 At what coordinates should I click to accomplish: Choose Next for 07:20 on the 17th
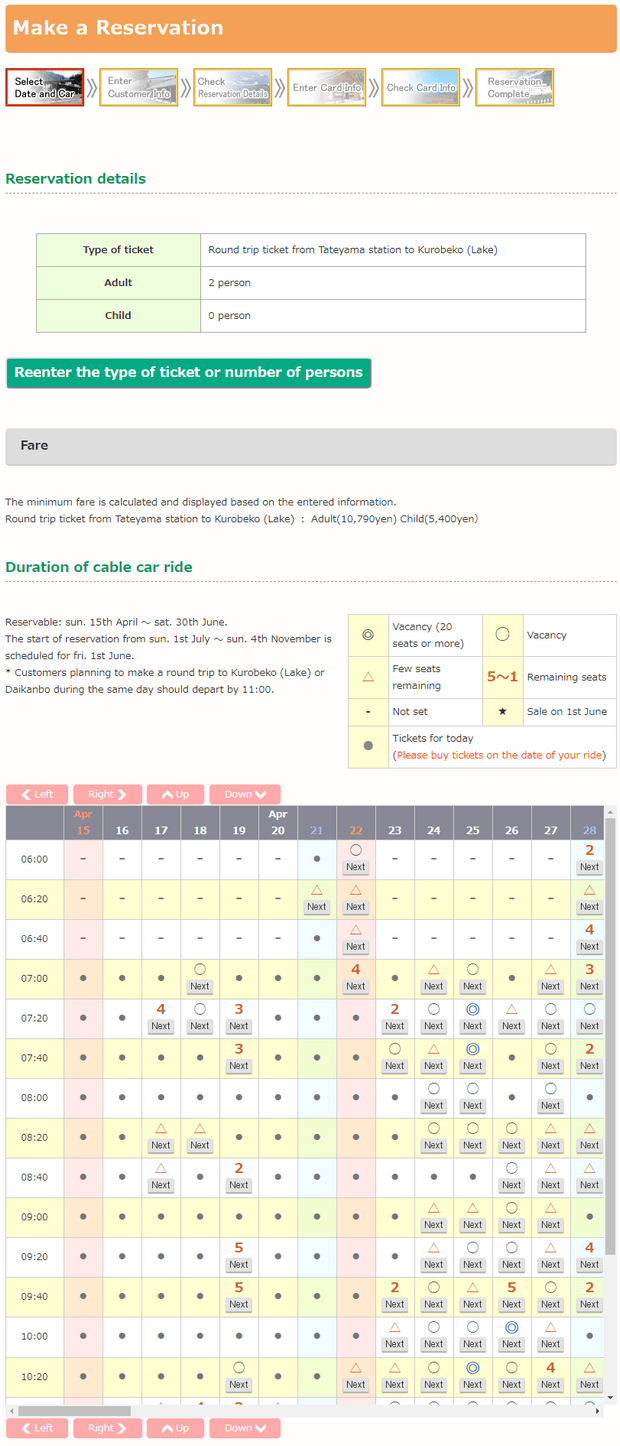(x=161, y=1026)
